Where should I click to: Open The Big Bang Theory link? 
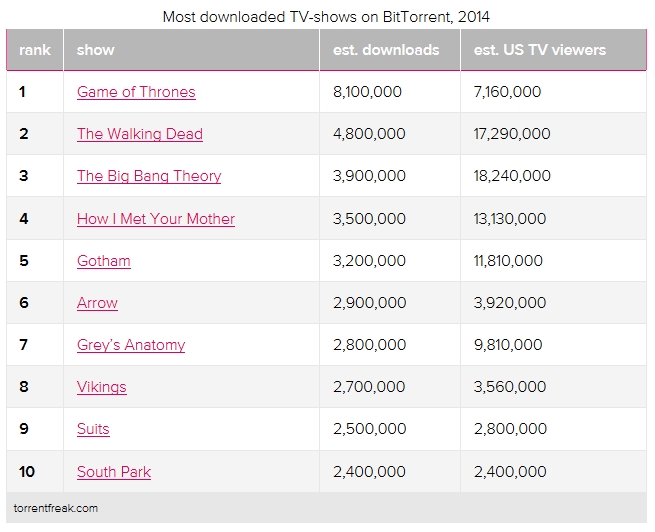point(149,176)
